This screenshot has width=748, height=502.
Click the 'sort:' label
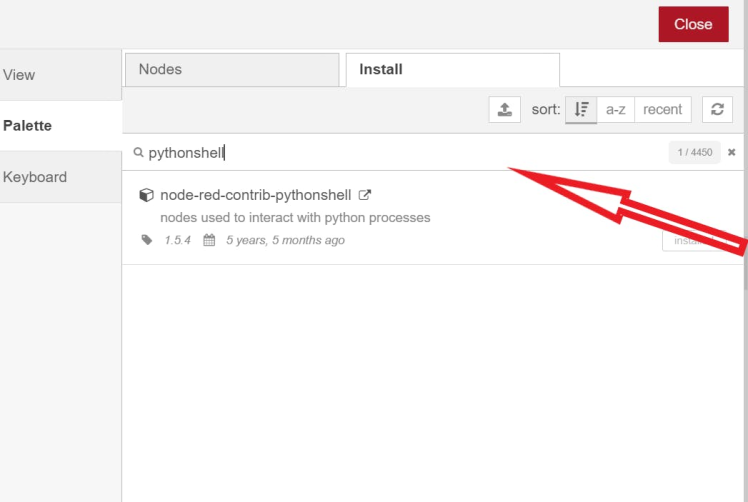click(x=546, y=109)
